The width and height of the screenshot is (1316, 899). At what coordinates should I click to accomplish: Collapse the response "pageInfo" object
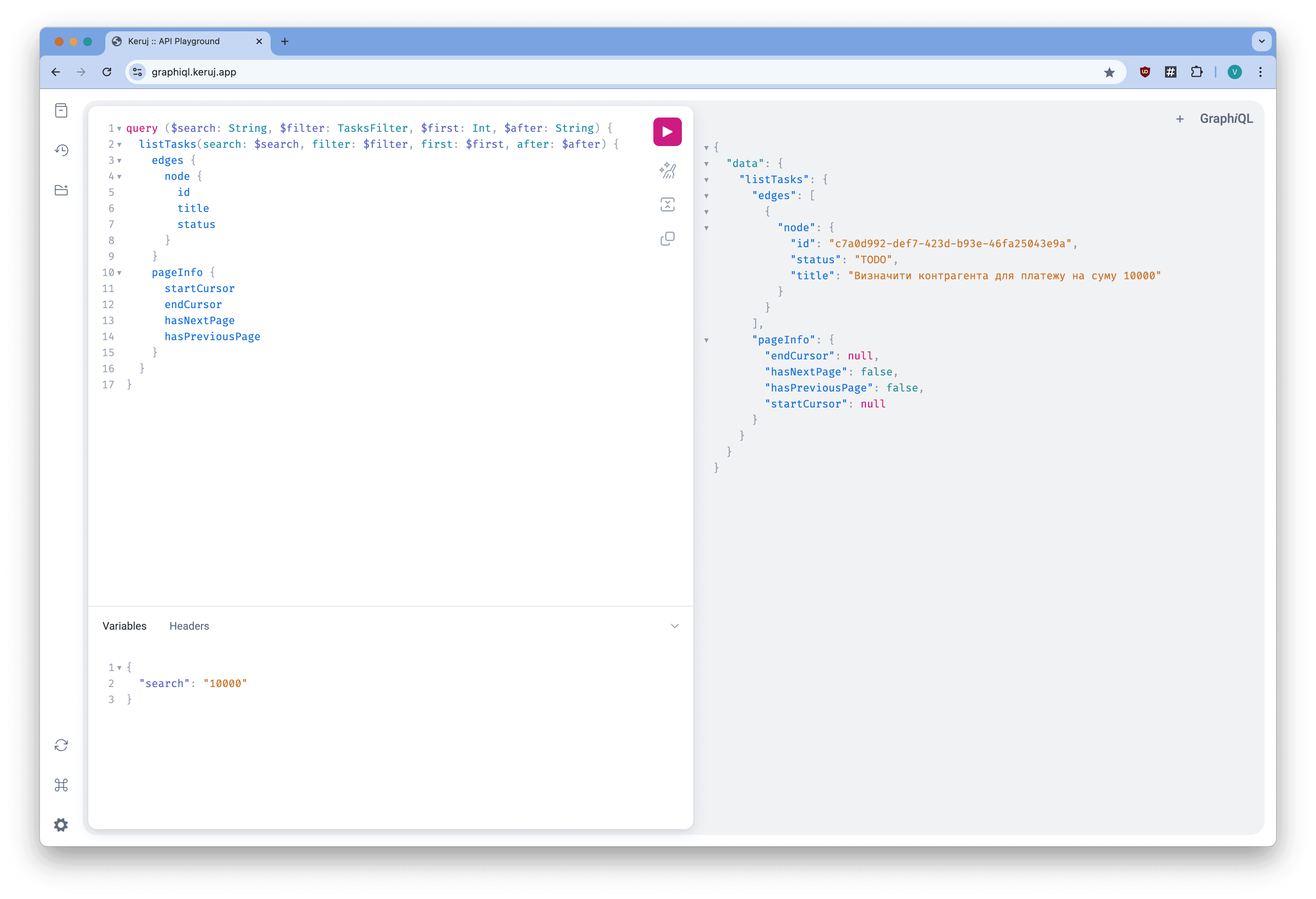point(706,340)
